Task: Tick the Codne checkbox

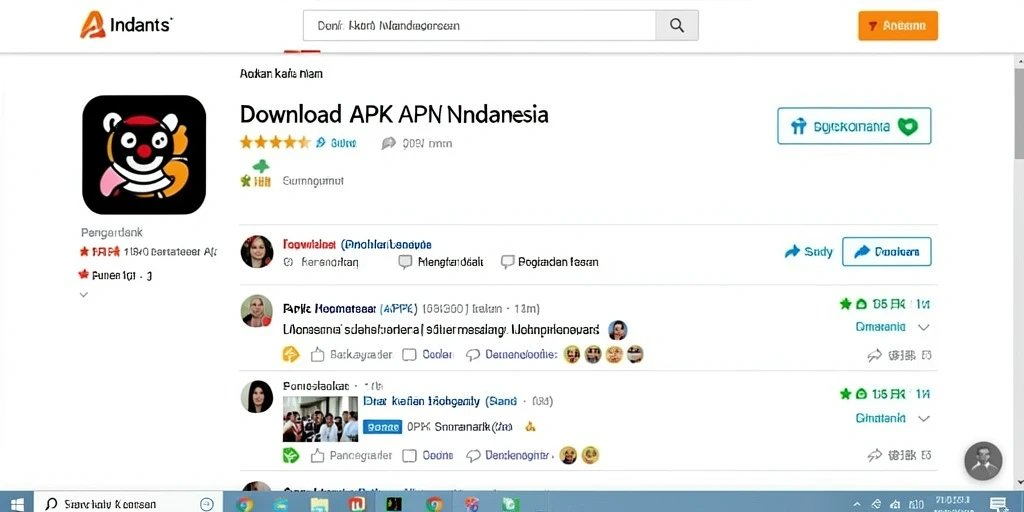Action: tap(409, 455)
